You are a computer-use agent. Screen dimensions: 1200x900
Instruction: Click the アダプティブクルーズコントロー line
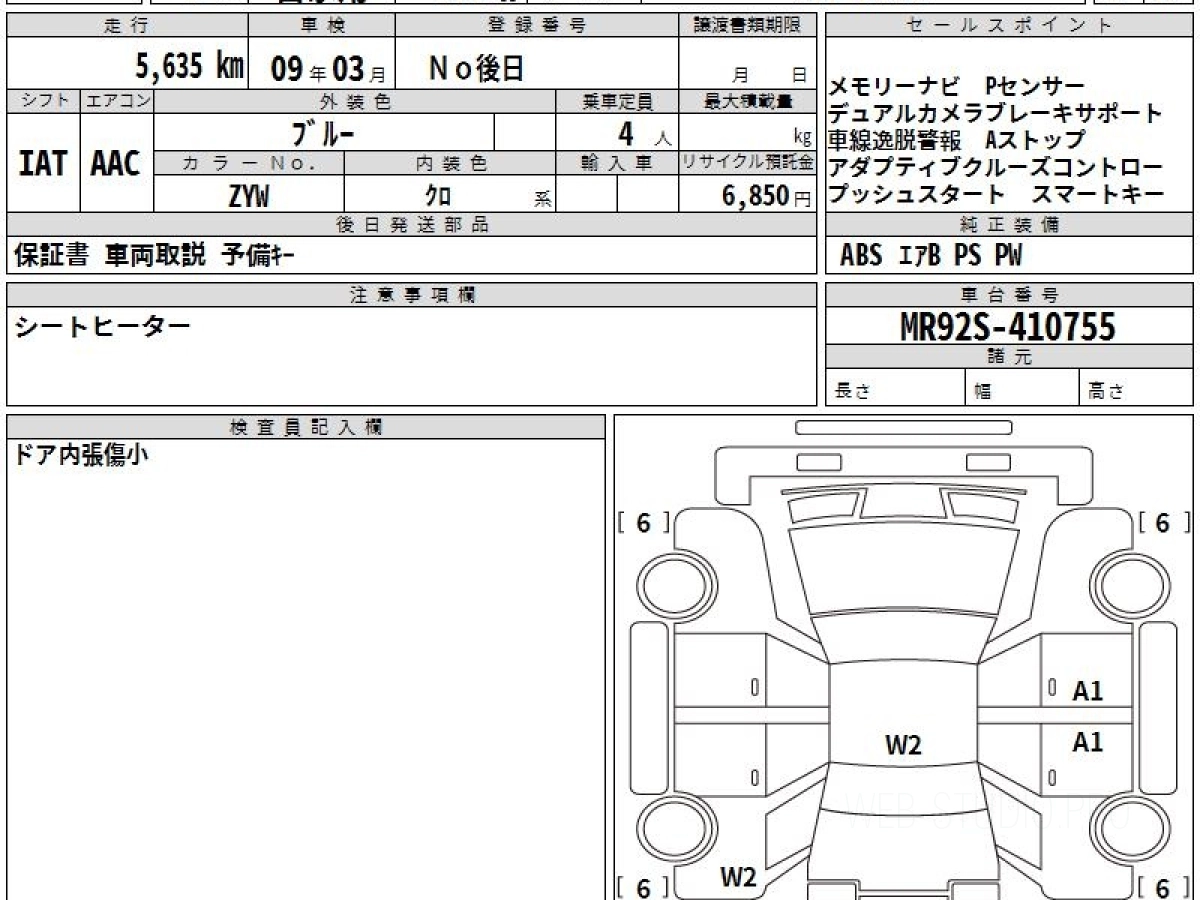(996, 167)
